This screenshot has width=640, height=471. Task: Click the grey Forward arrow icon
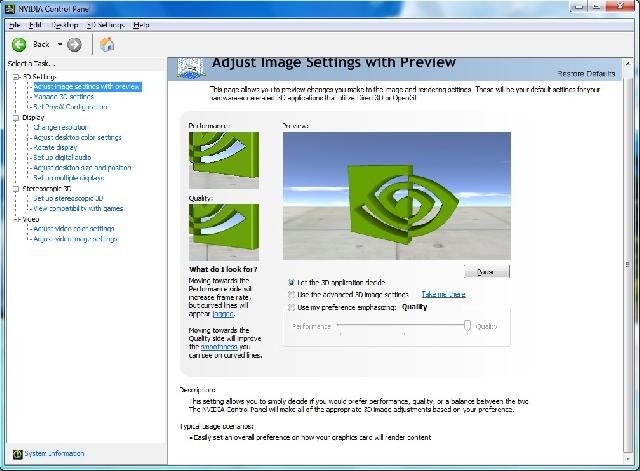coord(74,44)
